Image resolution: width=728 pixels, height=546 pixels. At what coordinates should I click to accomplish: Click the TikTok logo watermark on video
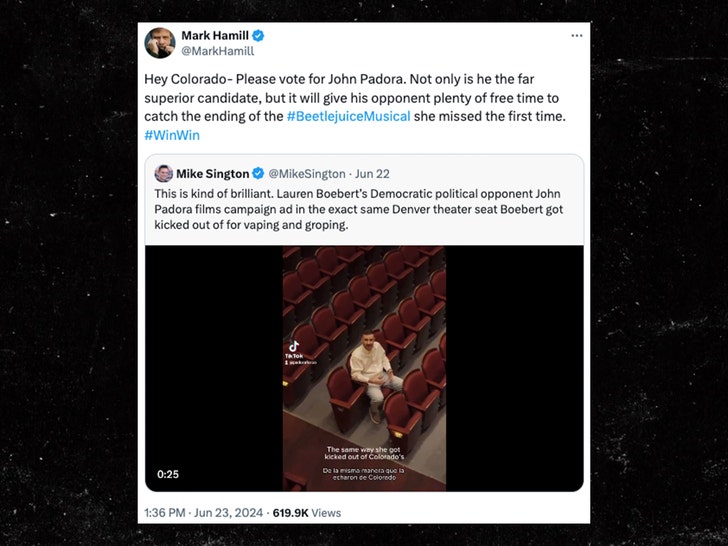pos(295,346)
